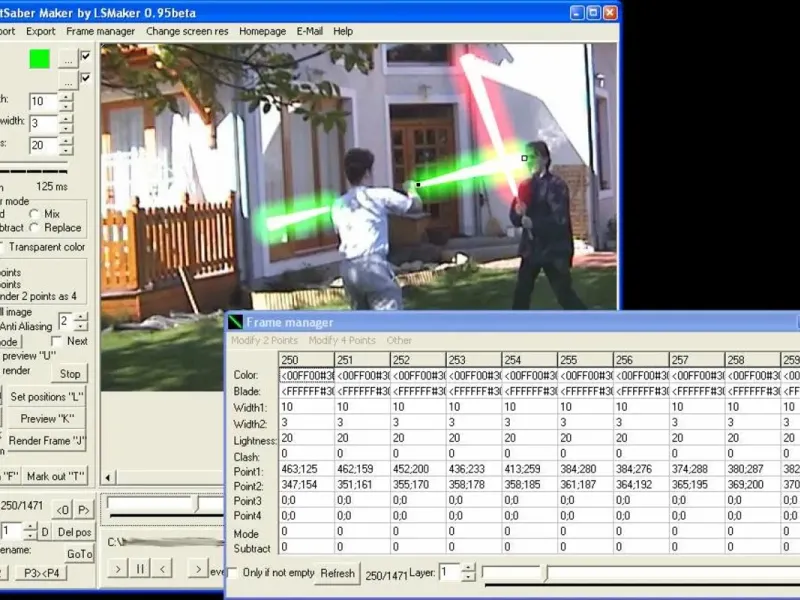Click the <0 button
This screenshot has height=600, width=800.
pyautogui.click(x=62, y=510)
